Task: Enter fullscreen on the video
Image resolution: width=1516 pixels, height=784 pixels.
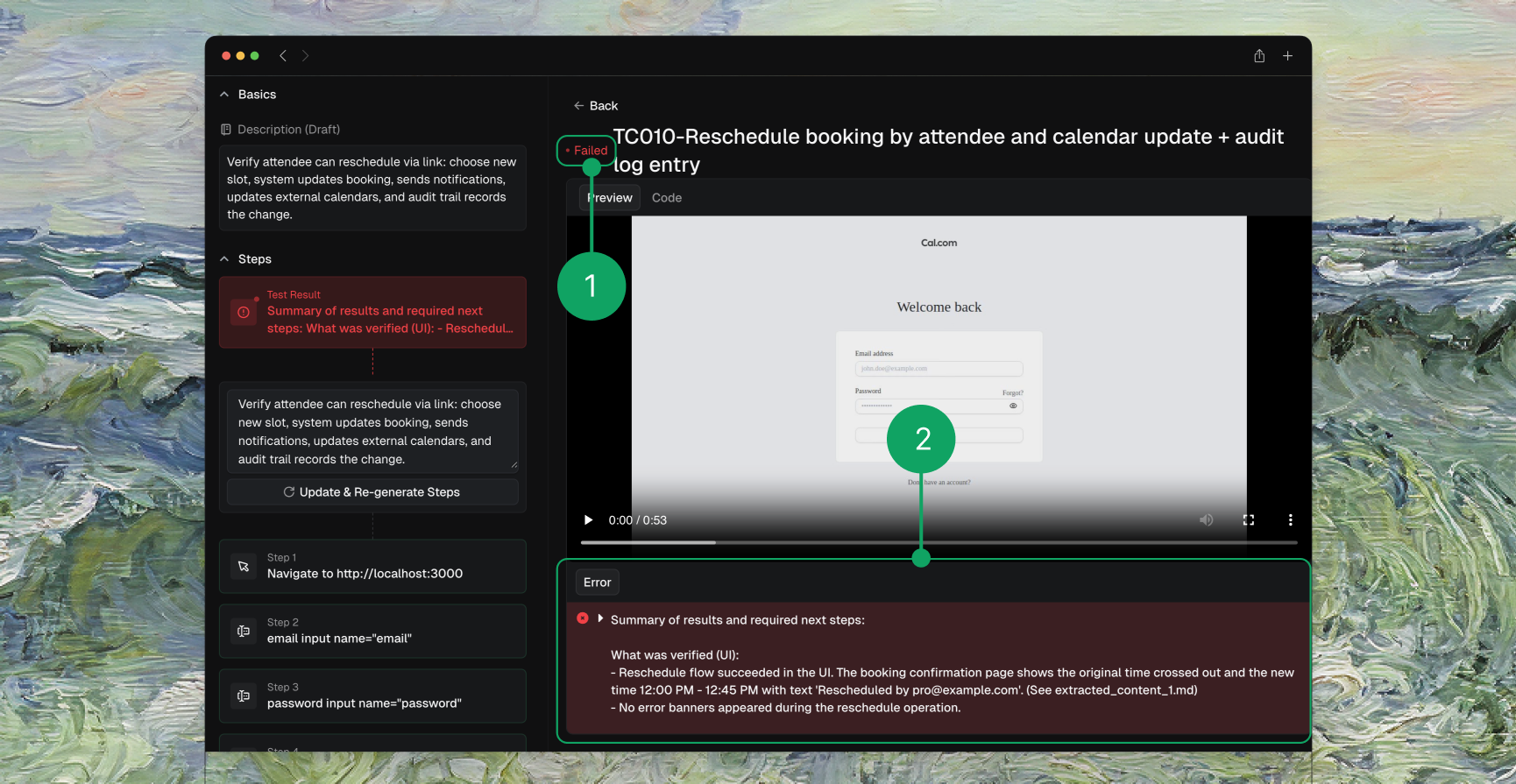Action: click(x=1249, y=520)
